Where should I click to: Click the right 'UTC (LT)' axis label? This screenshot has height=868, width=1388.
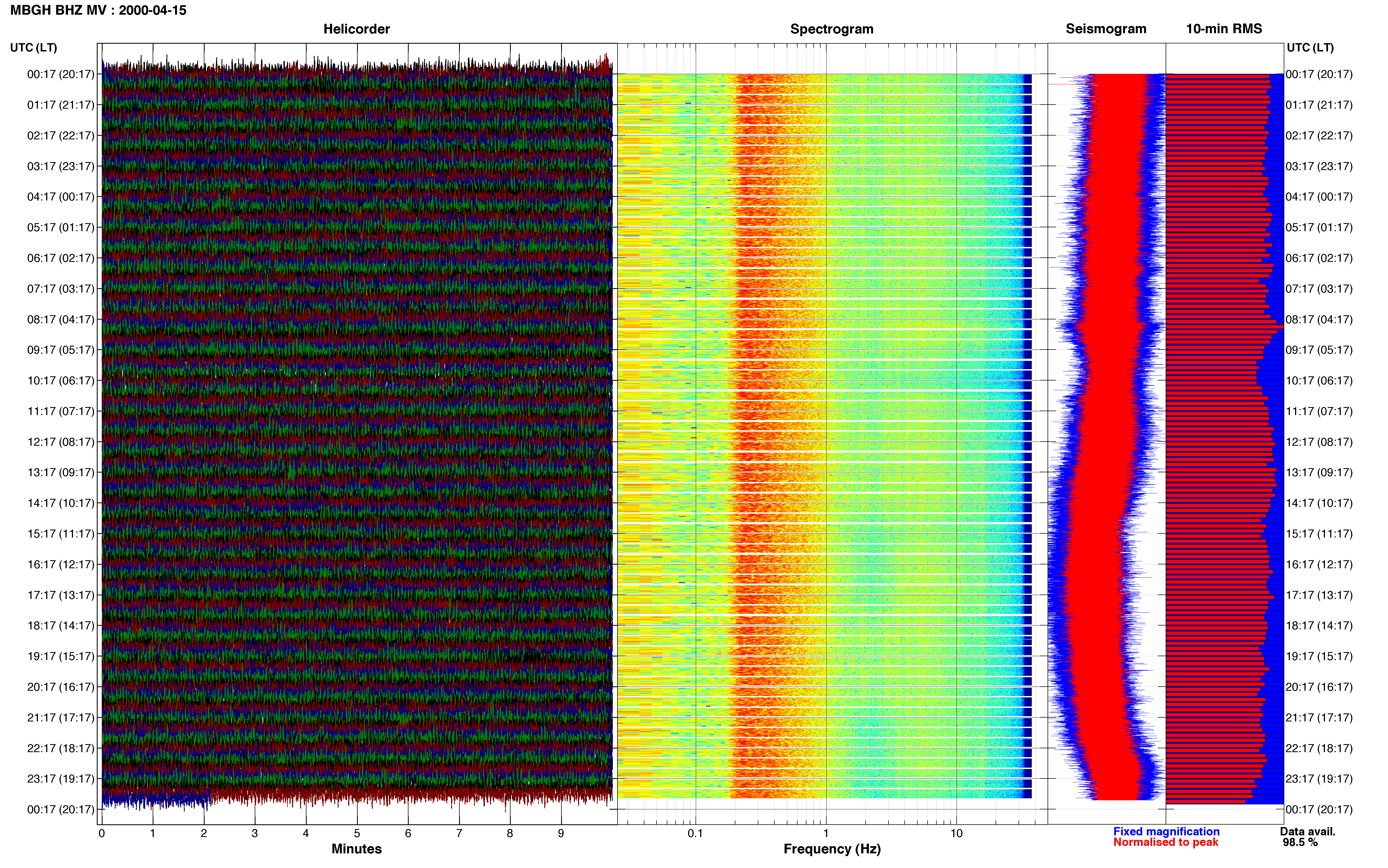(x=1310, y=48)
